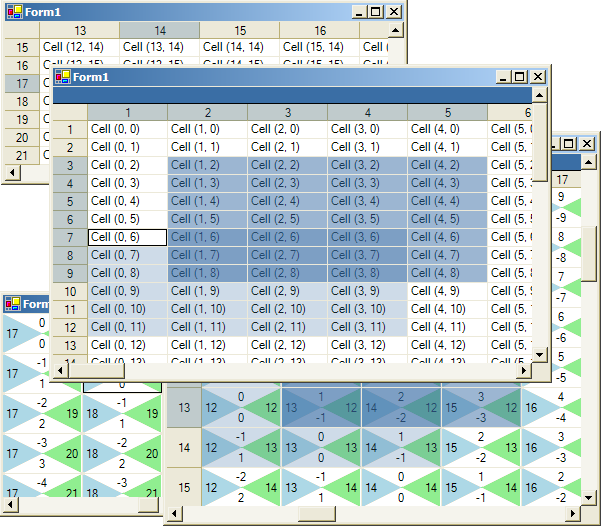Image resolution: width=602 pixels, height=527 pixels.
Task: Maximize the front Form1 window
Action: (519, 77)
